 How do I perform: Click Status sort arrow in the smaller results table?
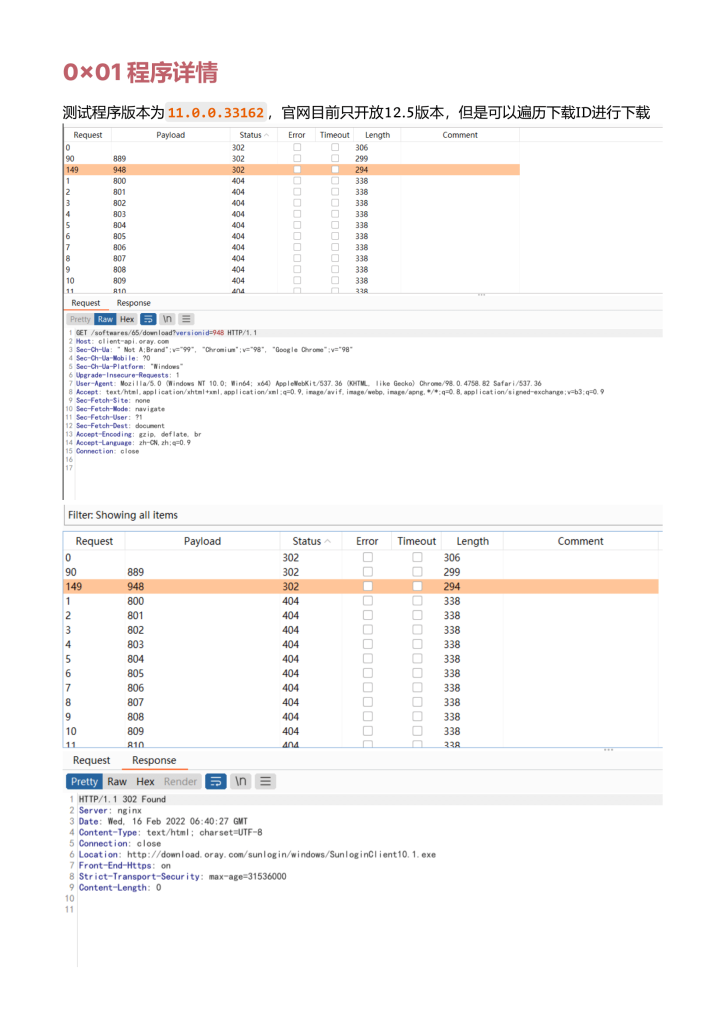tap(266, 135)
